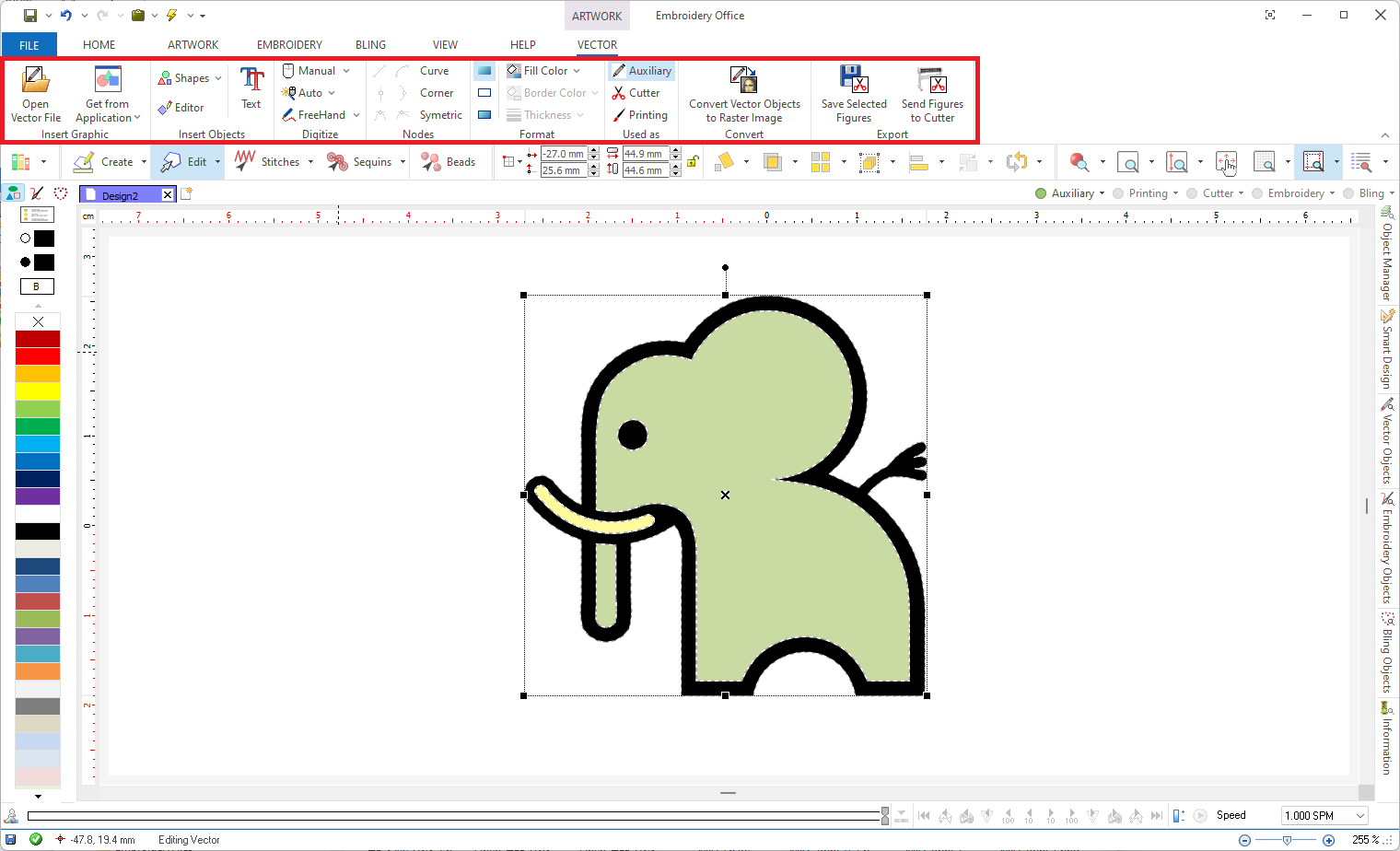Select the Embroidery radio button
1400x851 pixels.
(1257, 193)
